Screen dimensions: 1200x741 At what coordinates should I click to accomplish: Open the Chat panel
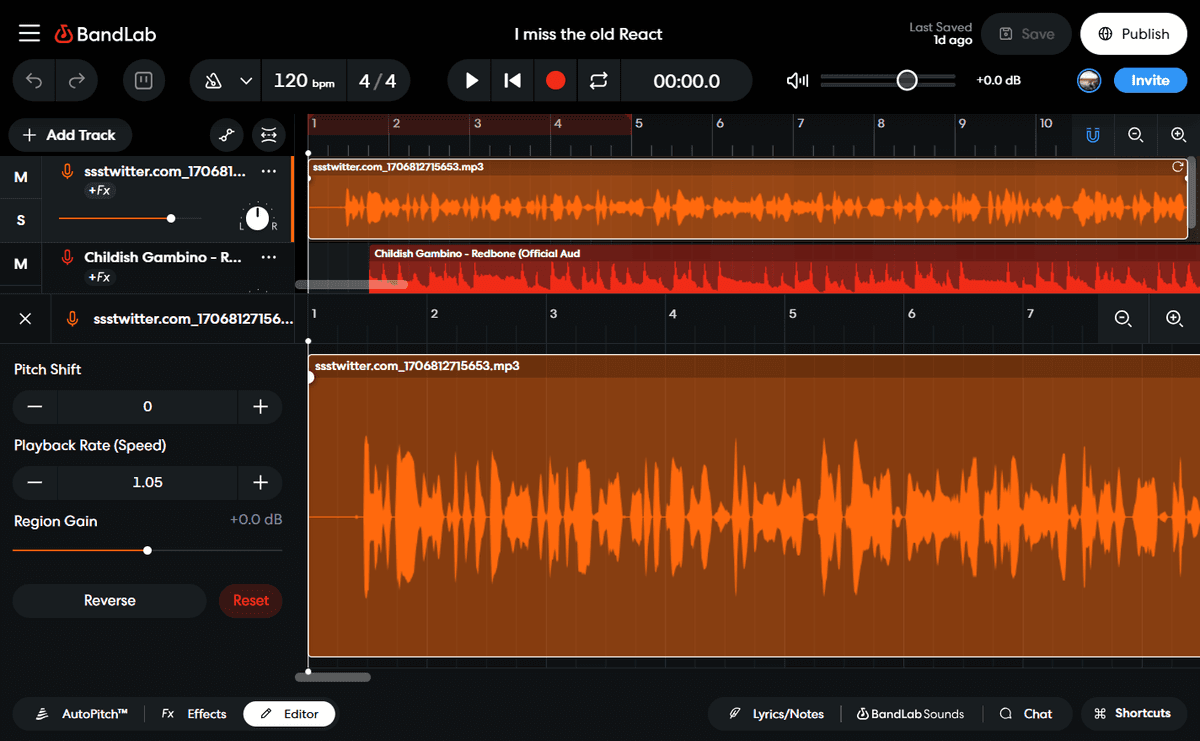coord(1026,714)
